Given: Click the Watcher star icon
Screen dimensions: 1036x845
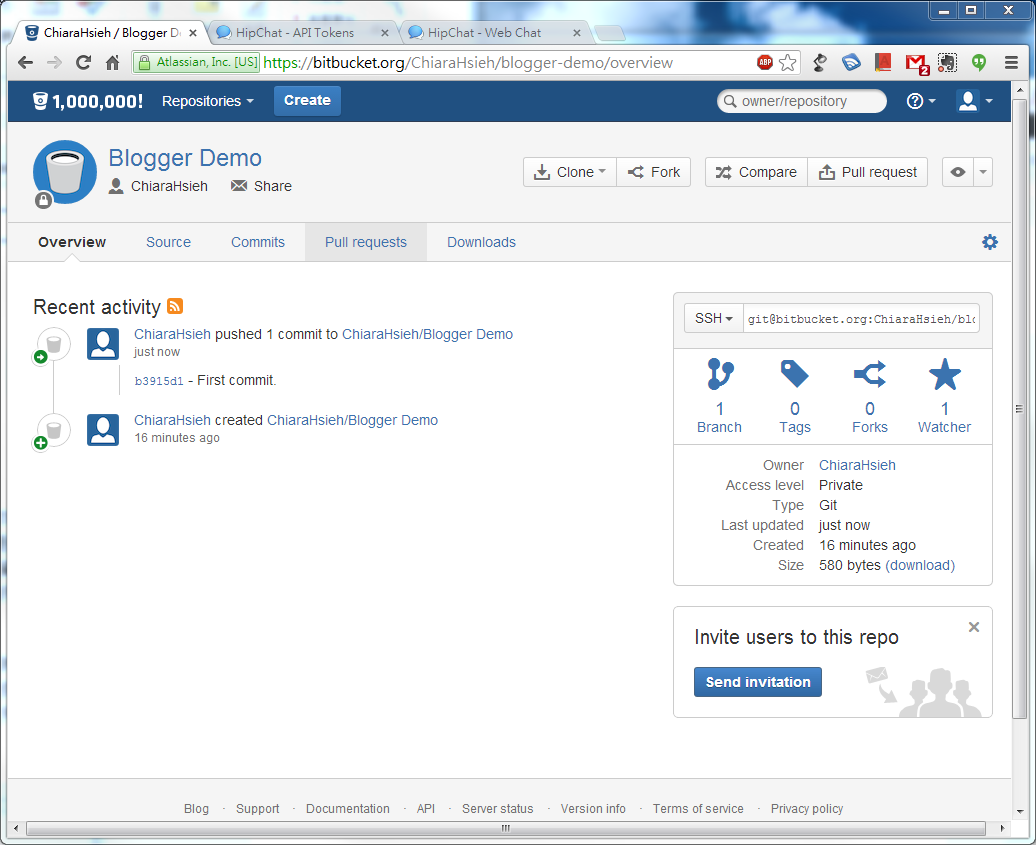Looking at the screenshot, I should tap(944, 374).
